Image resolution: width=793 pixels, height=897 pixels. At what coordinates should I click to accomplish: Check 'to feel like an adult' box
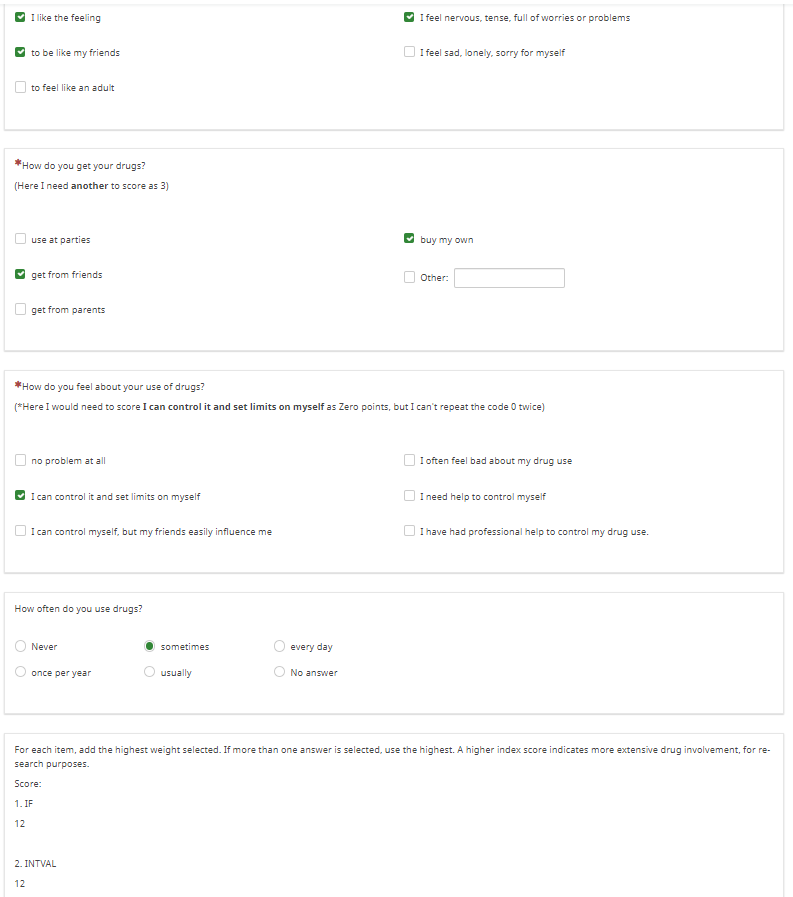point(21,88)
